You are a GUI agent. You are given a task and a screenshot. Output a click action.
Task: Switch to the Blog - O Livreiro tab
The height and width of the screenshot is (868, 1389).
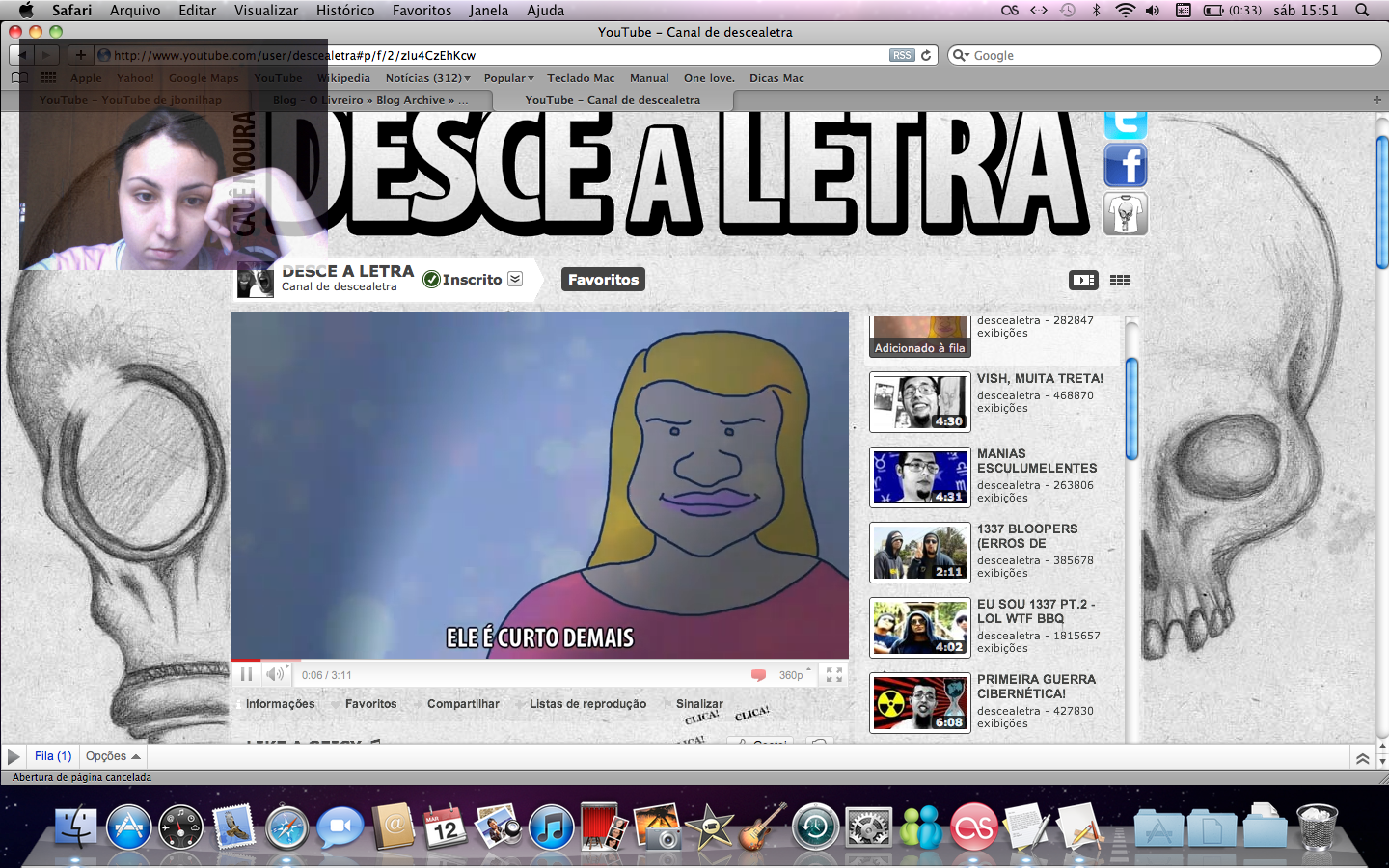(x=372, y=100)
